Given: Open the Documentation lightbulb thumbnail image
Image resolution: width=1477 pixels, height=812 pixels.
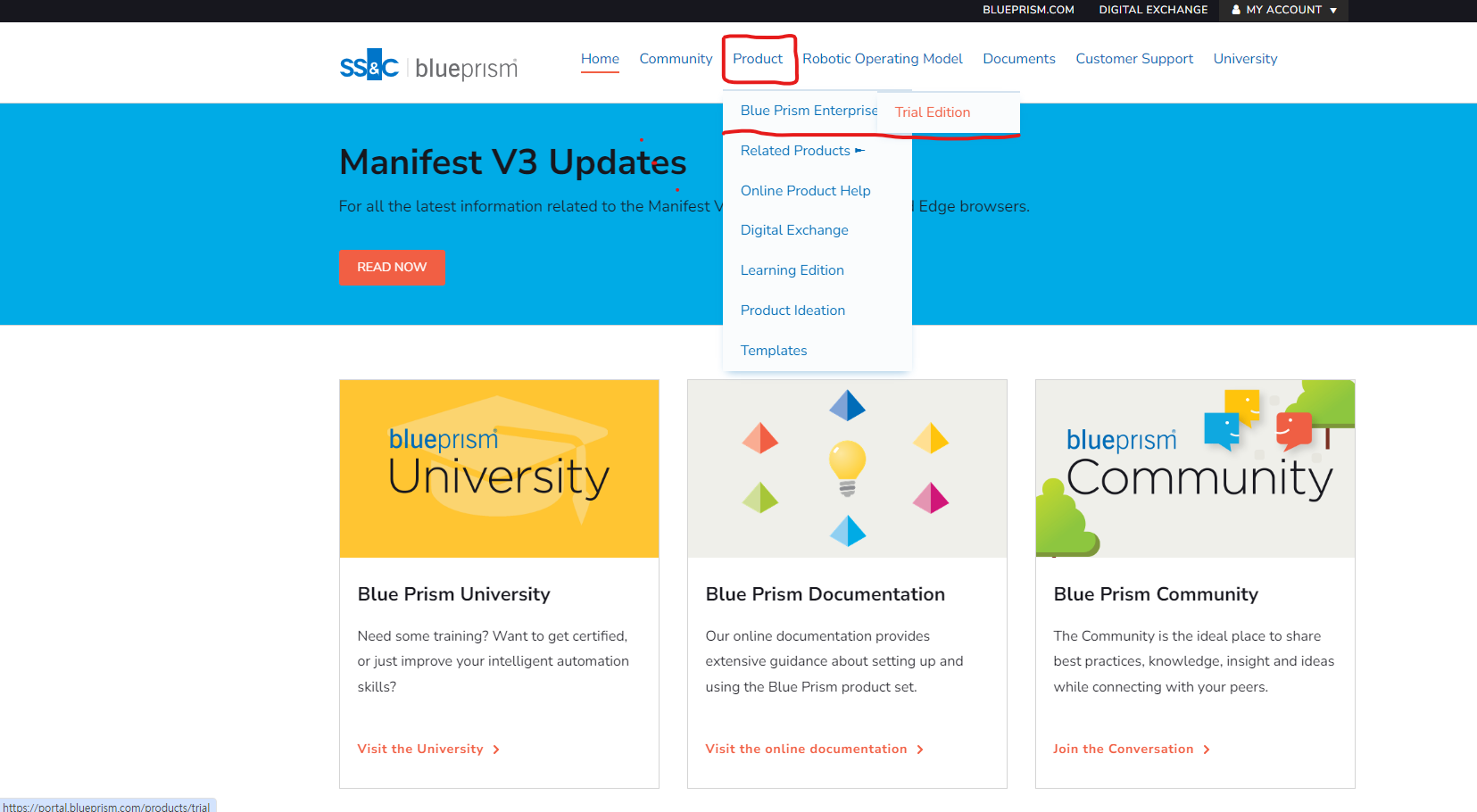Looking at the screenshot, I should 847,468.
